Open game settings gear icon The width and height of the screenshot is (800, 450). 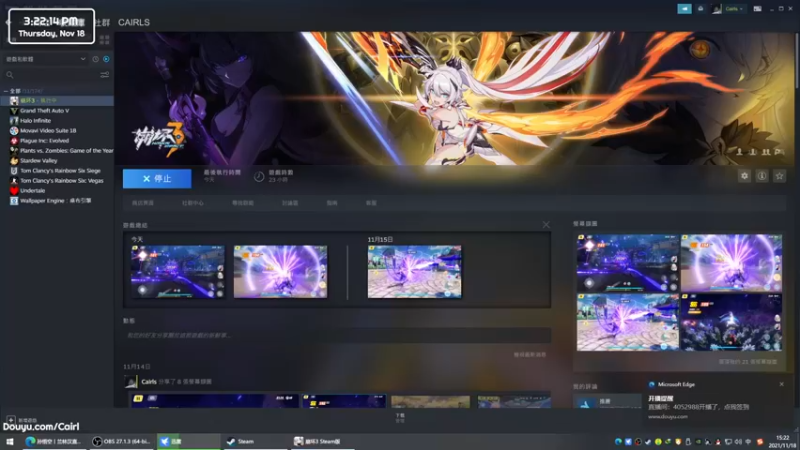click(x=744, y=176)
